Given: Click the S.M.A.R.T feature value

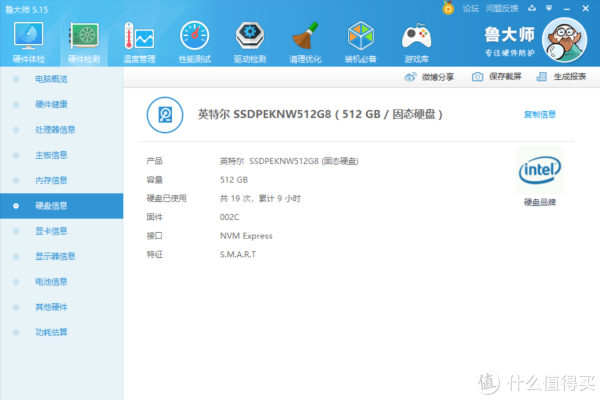Looking at the screenshot, I should click(x=238, y=255).
